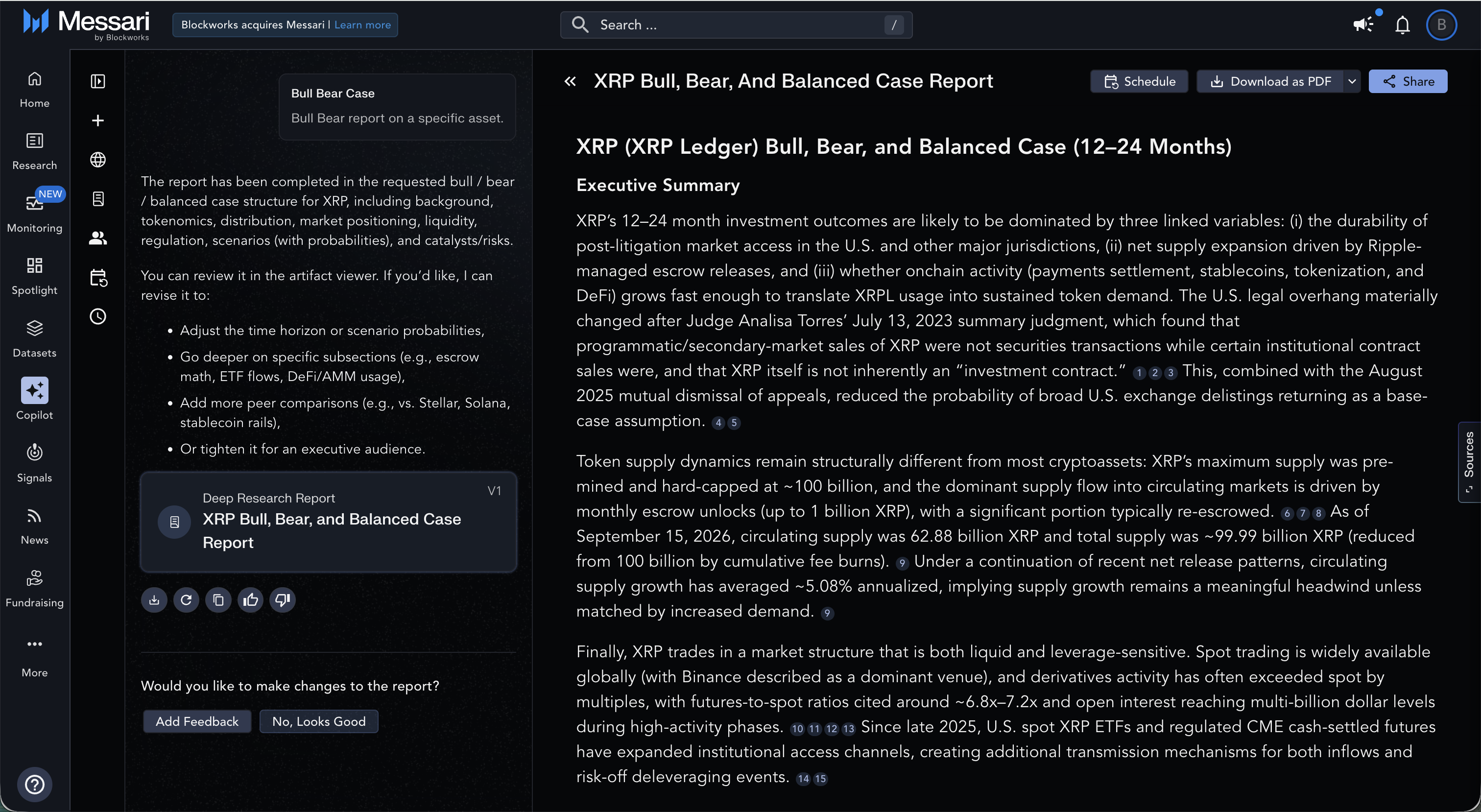Expand the Sources side tab
The width and height of the screenshot is (1481, 812).
pyautogui.click(x=1470, y=462)
